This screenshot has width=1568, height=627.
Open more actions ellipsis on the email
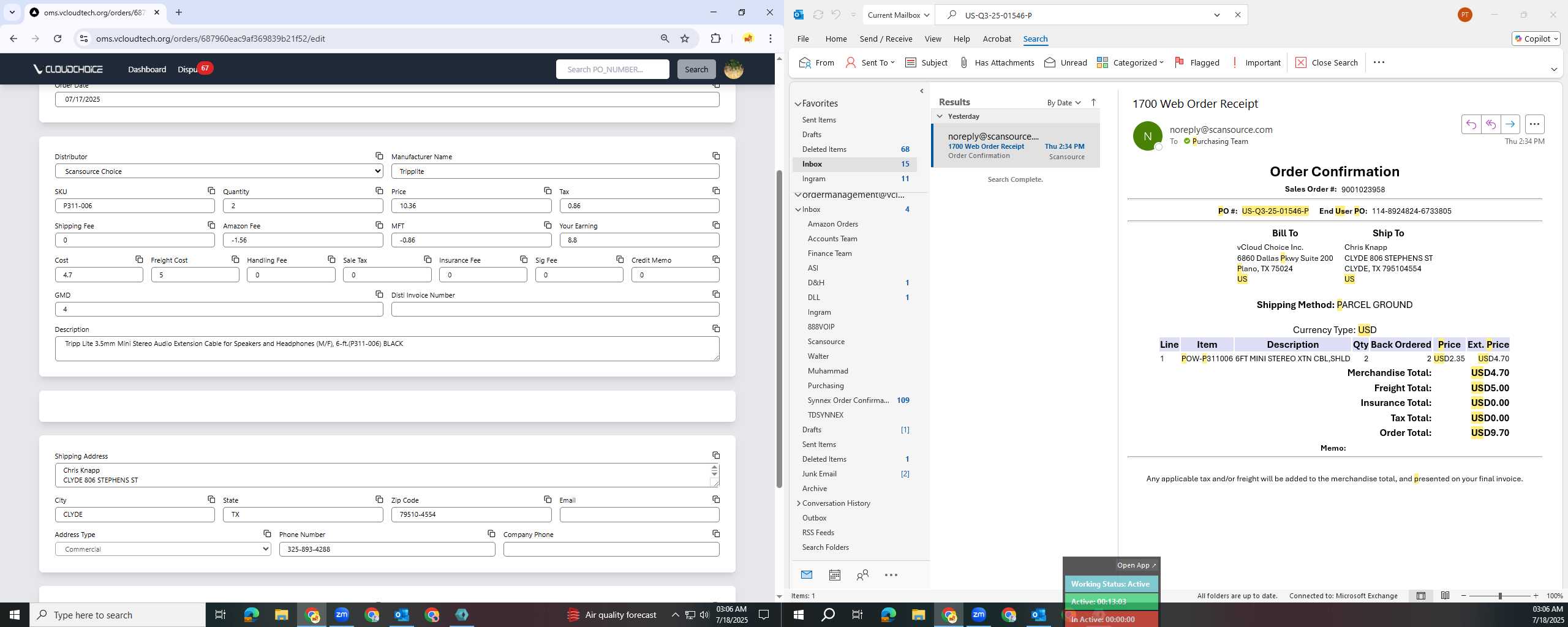[1534, 124]
